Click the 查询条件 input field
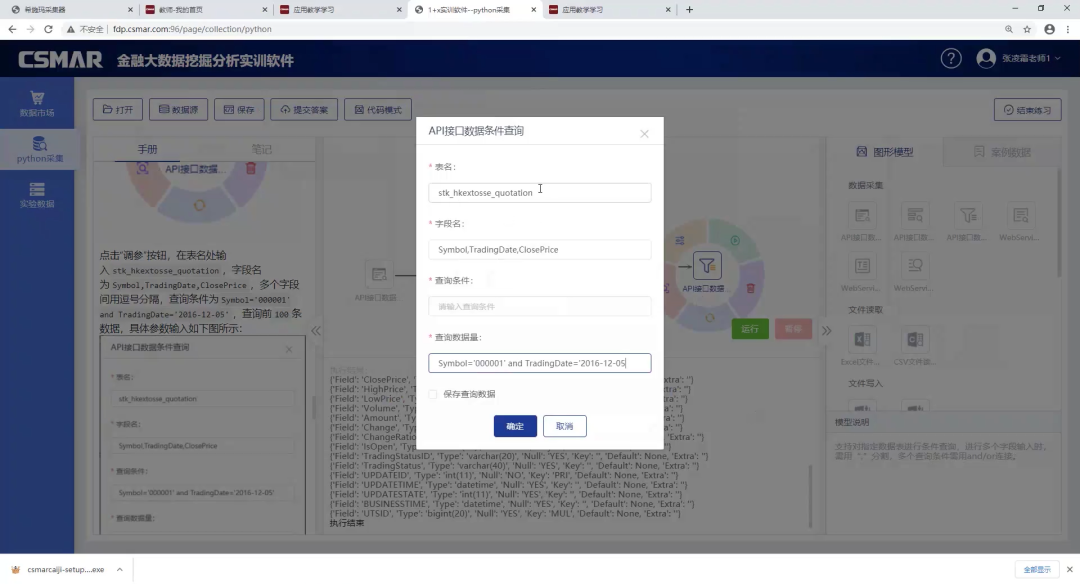The height and width of the screenshot is (584, 1080). coord(539,306)
